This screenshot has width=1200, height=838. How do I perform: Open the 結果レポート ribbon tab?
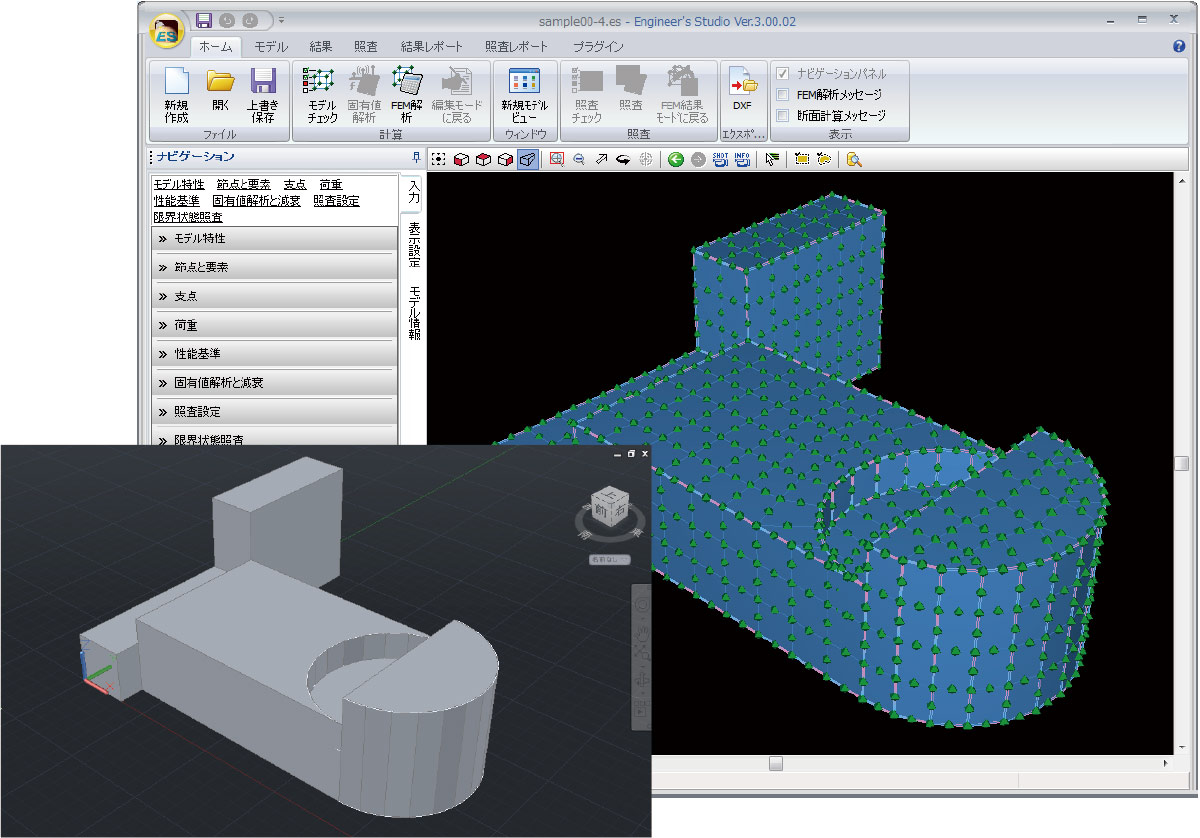pos(431,46)
